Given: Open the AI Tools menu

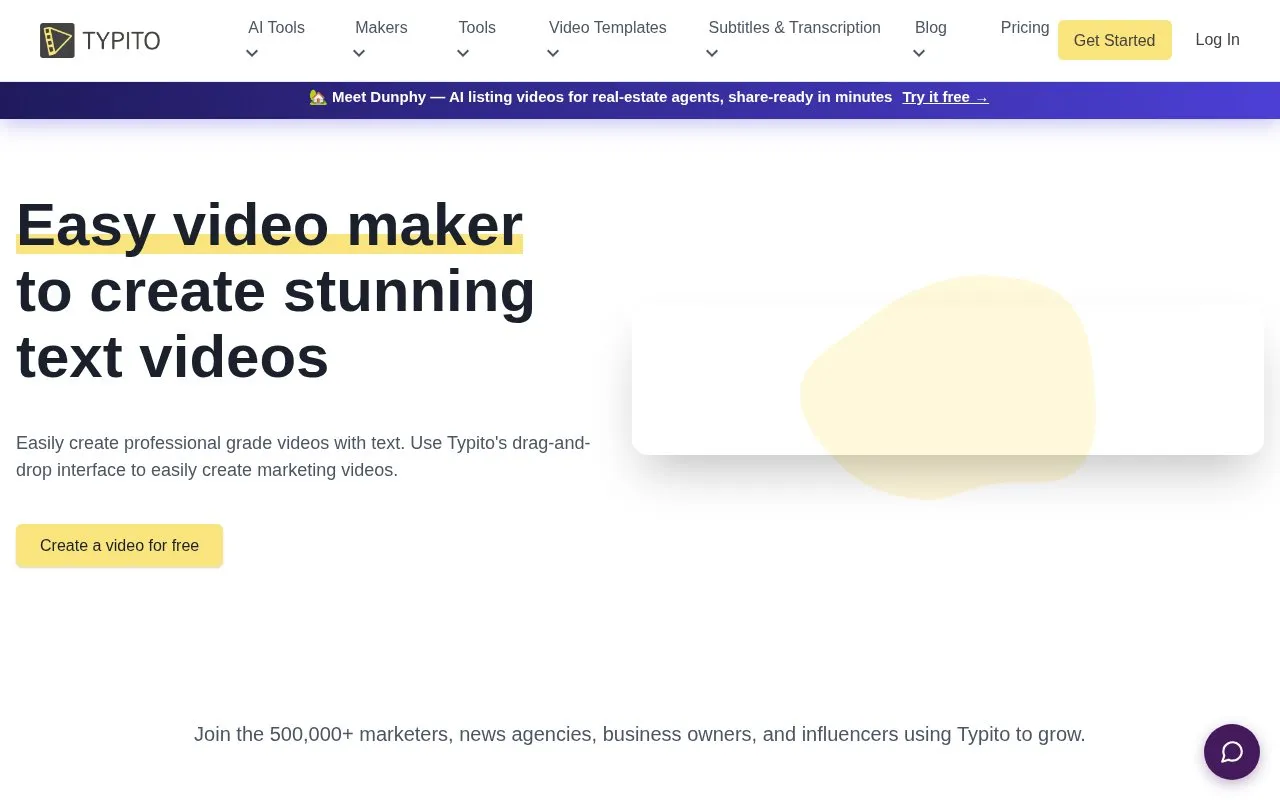Looking at the screenshot, I should pyautogui.click(x=276, y=28).
